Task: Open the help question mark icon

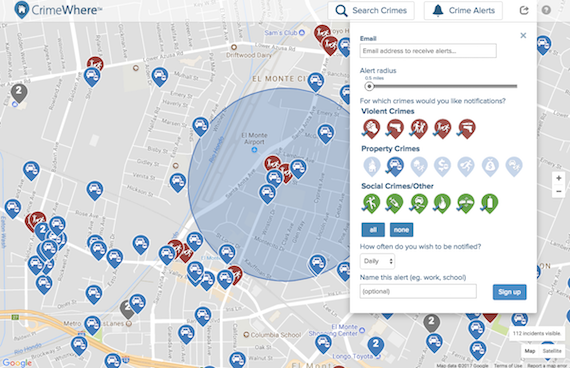Action: 546,10
